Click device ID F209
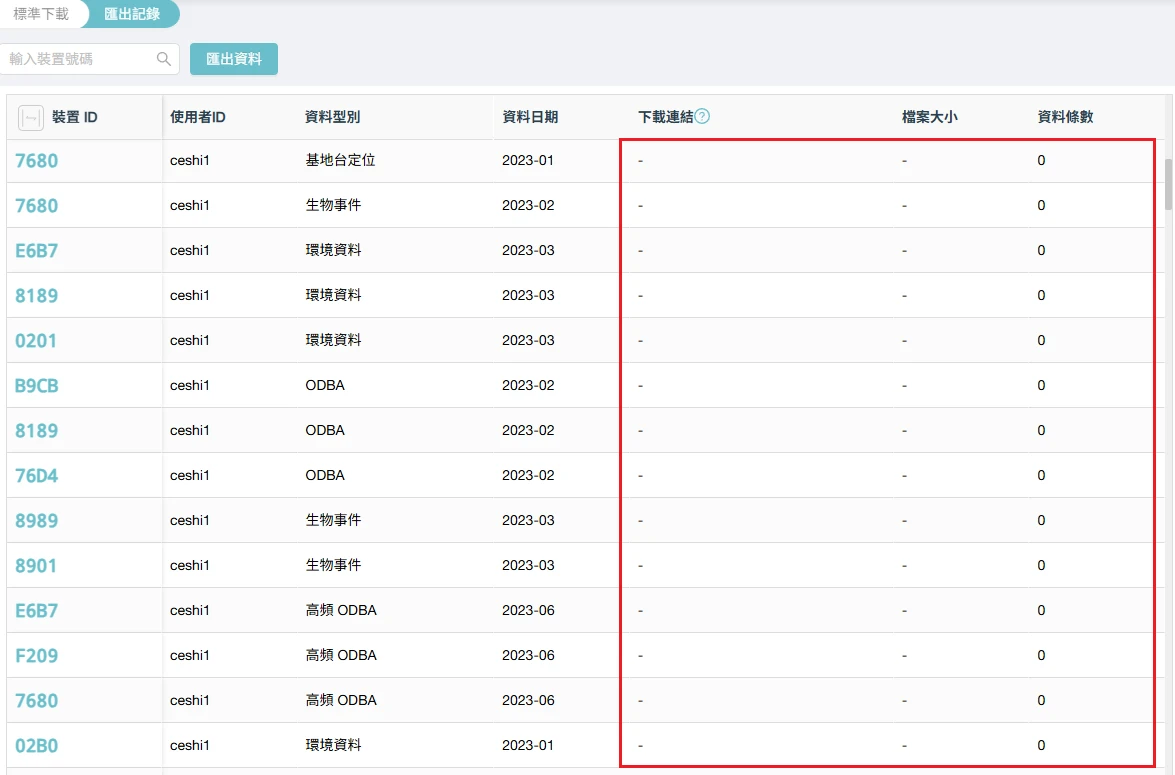Viewport: 1175px width, 775px height. [37, 656]
